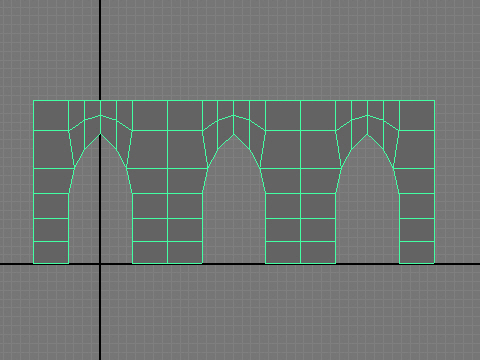The height and width of the screenshot is (360, 480).
Task: Select the bottom-right face of the second pillar
Action: 185,252
